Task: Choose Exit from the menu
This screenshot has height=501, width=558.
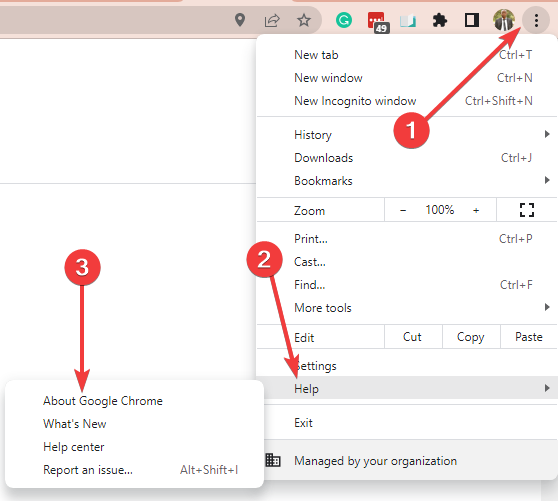Action: click(x=407, y=423)
